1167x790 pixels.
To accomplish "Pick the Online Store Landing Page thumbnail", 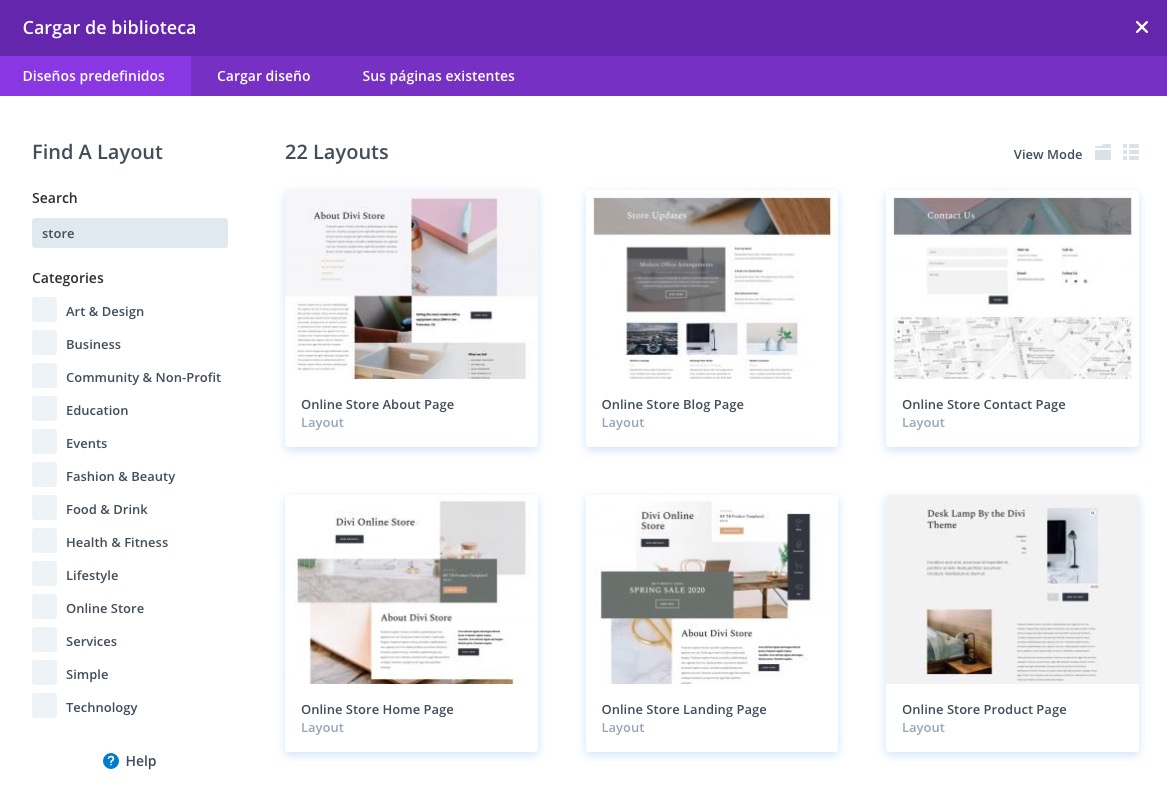I will 711,592.
